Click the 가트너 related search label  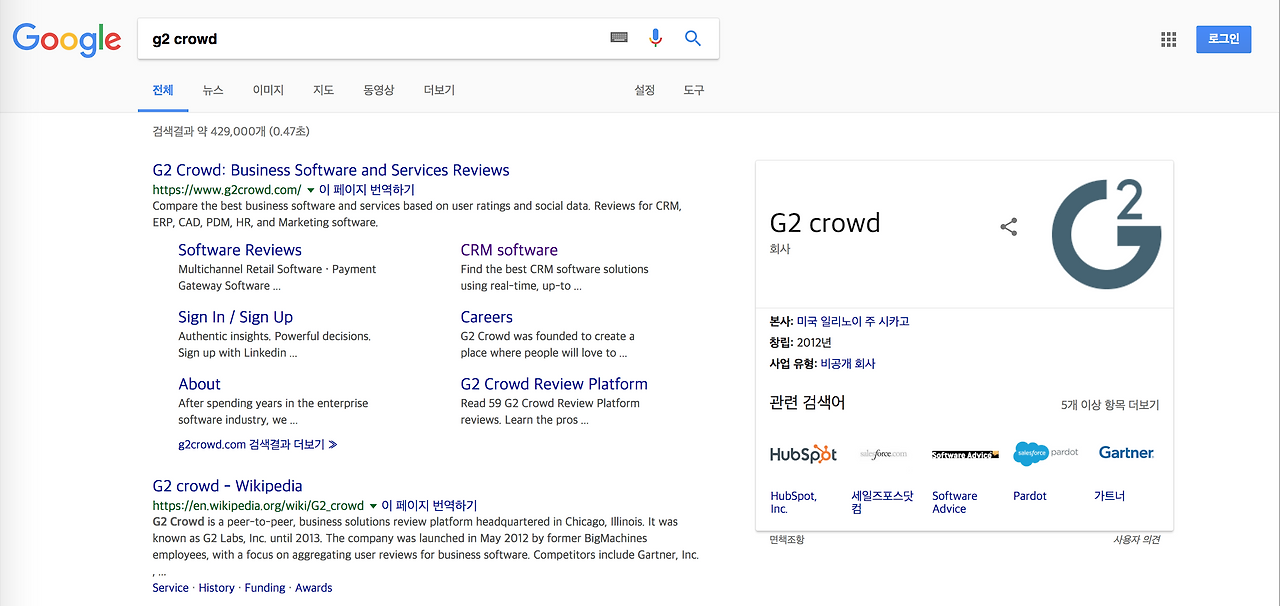[1109, 496]
